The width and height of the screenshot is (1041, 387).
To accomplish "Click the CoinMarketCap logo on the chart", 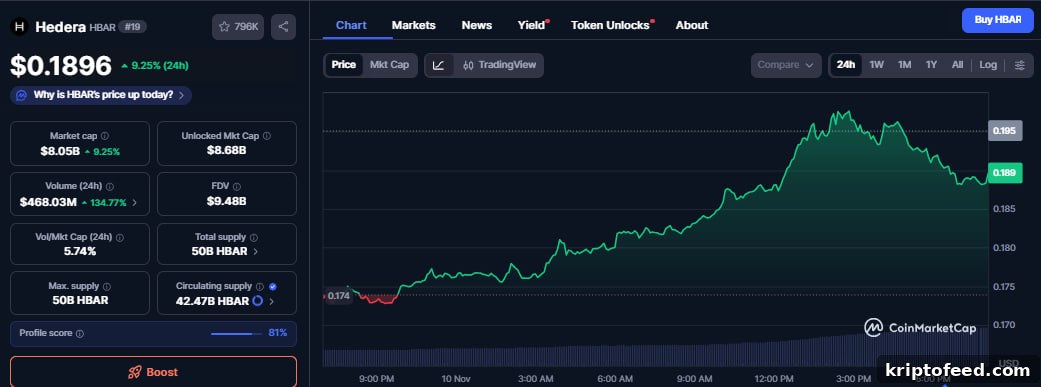I will pyautogui.click(x=920, y=327).
